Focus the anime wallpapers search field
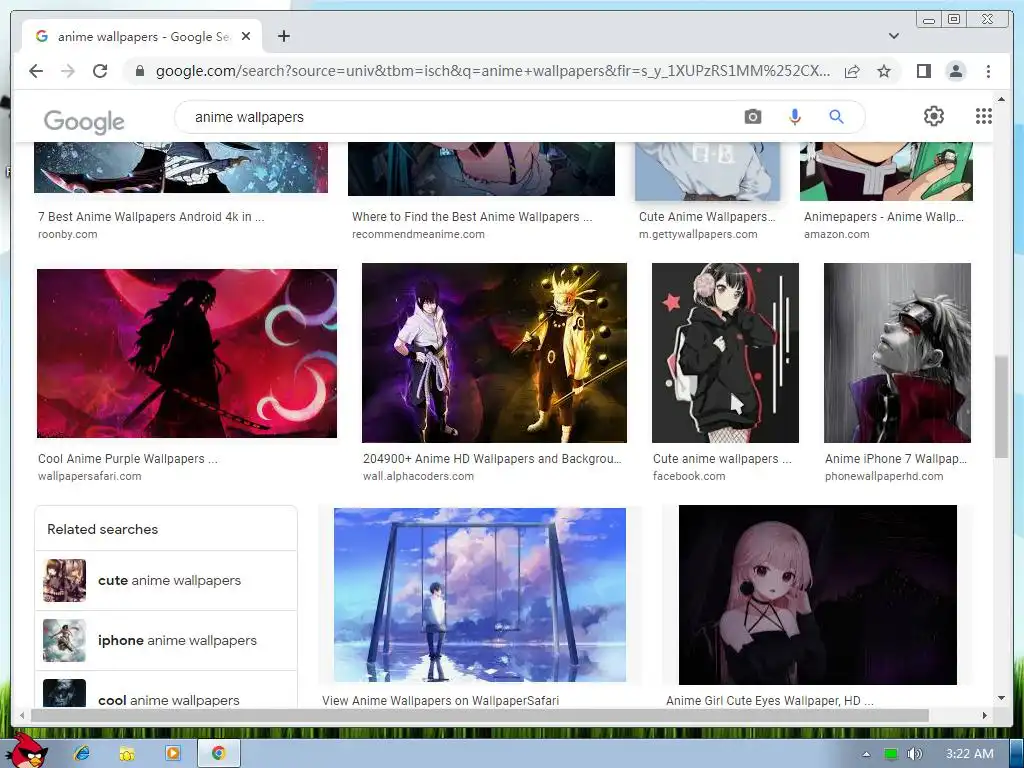 pos(457,117)
